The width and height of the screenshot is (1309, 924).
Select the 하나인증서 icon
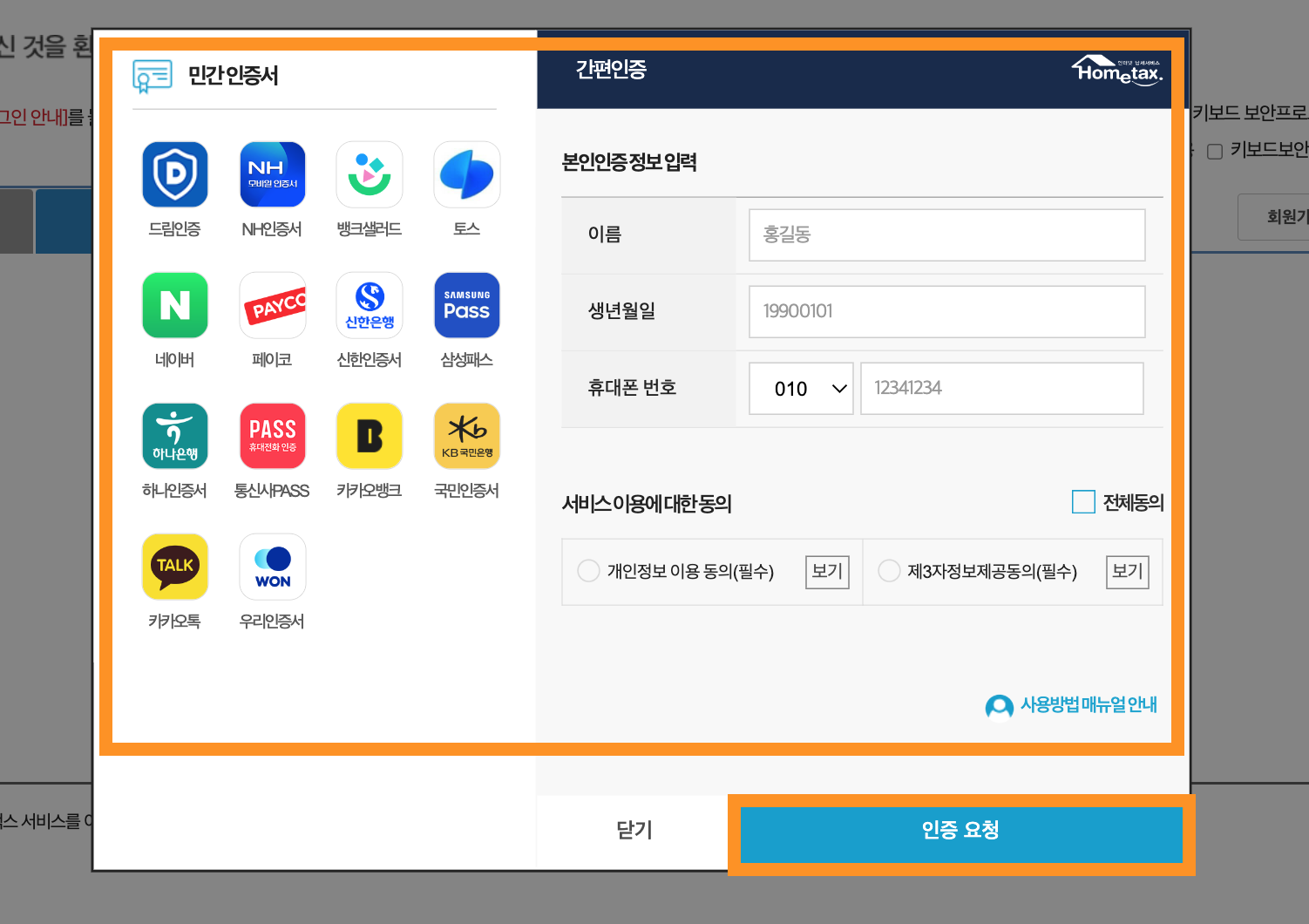pos(175,436)
